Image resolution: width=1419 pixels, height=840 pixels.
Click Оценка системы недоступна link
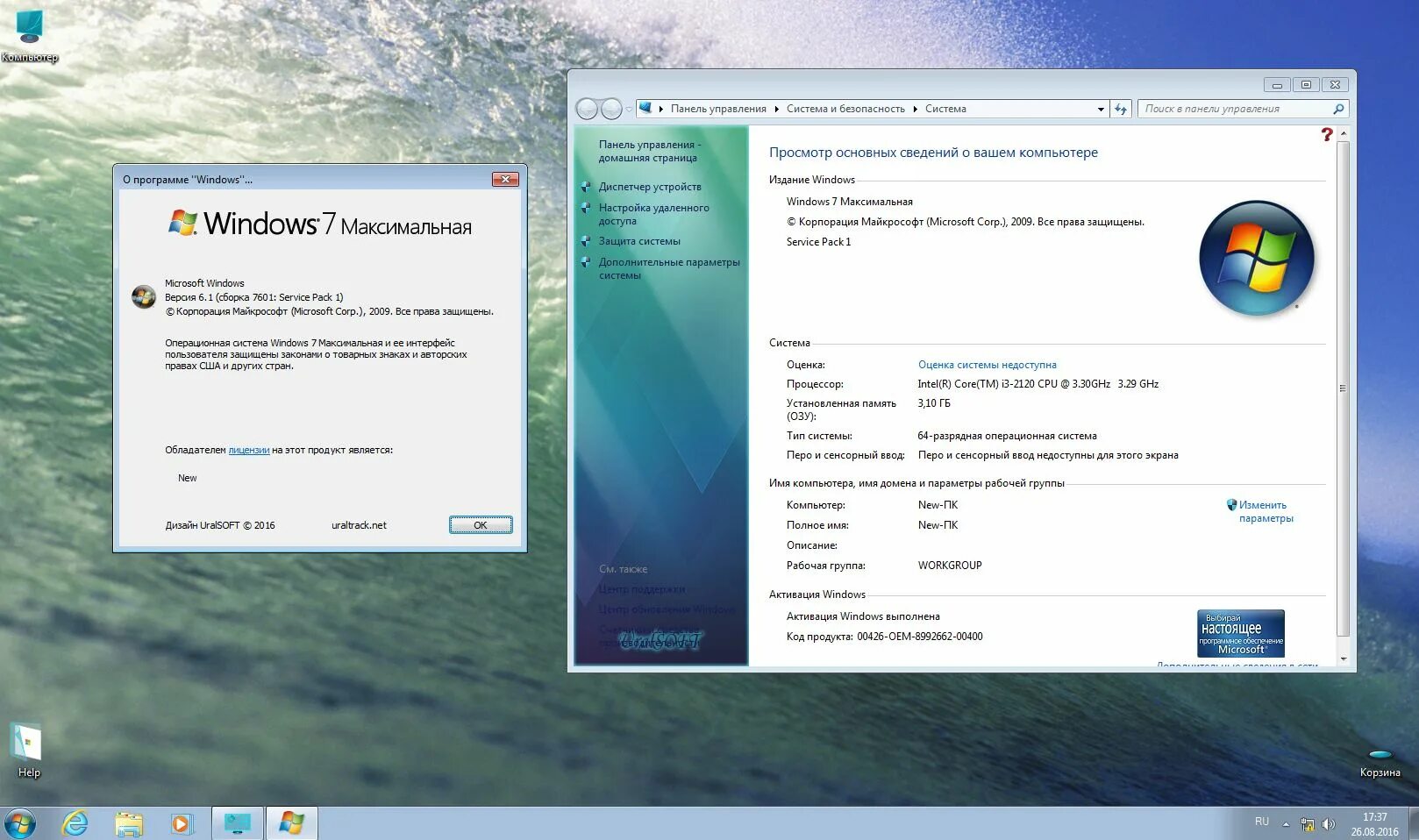(x=987, y=365)
